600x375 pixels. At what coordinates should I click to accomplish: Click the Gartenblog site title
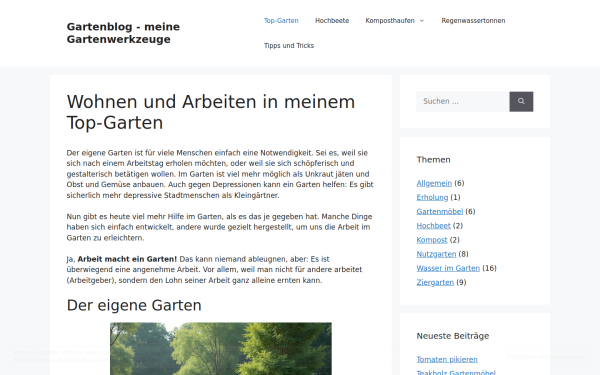click(123, 33)
